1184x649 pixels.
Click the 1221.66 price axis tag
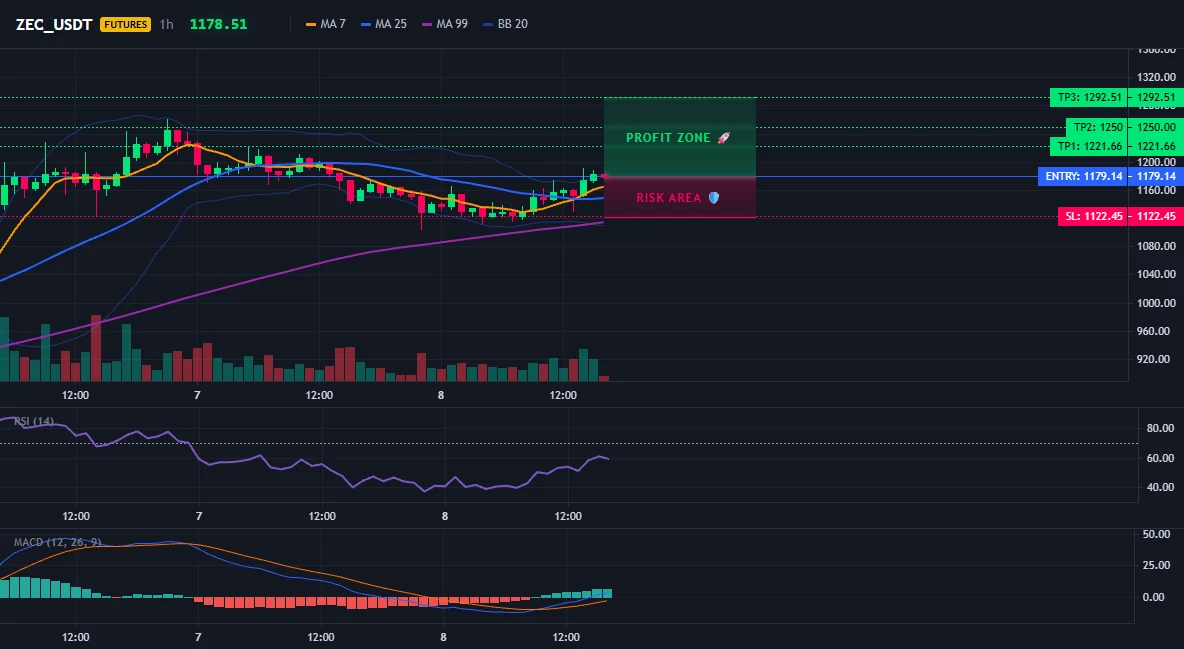[1156, 147]
